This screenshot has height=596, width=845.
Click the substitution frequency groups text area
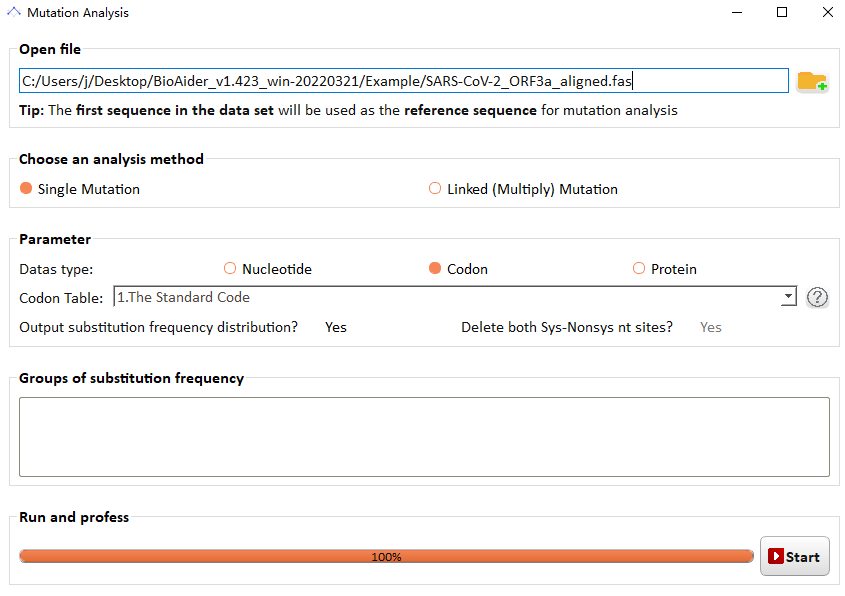pos(424,437)
